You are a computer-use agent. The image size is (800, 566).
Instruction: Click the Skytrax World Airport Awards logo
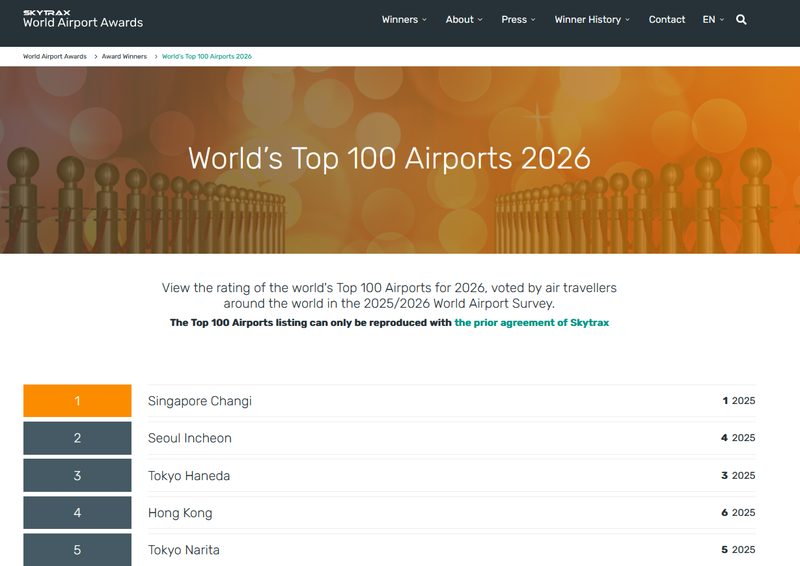tap(83, 19)
